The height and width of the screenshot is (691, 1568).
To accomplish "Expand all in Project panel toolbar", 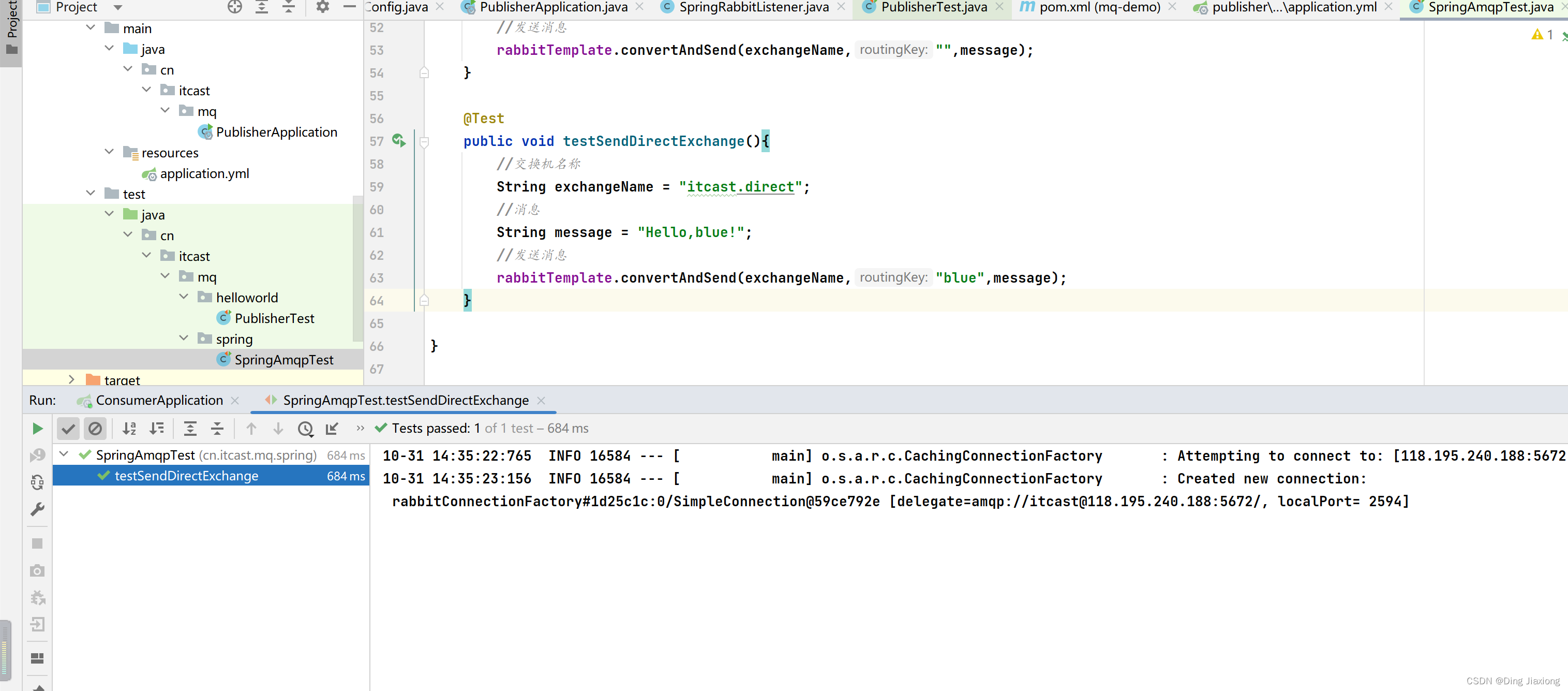I will tap(262, 7).
